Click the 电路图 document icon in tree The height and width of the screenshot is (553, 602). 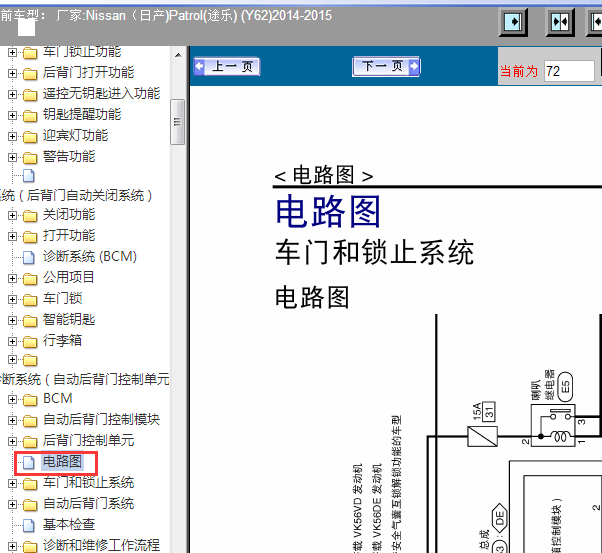point(29,462)
